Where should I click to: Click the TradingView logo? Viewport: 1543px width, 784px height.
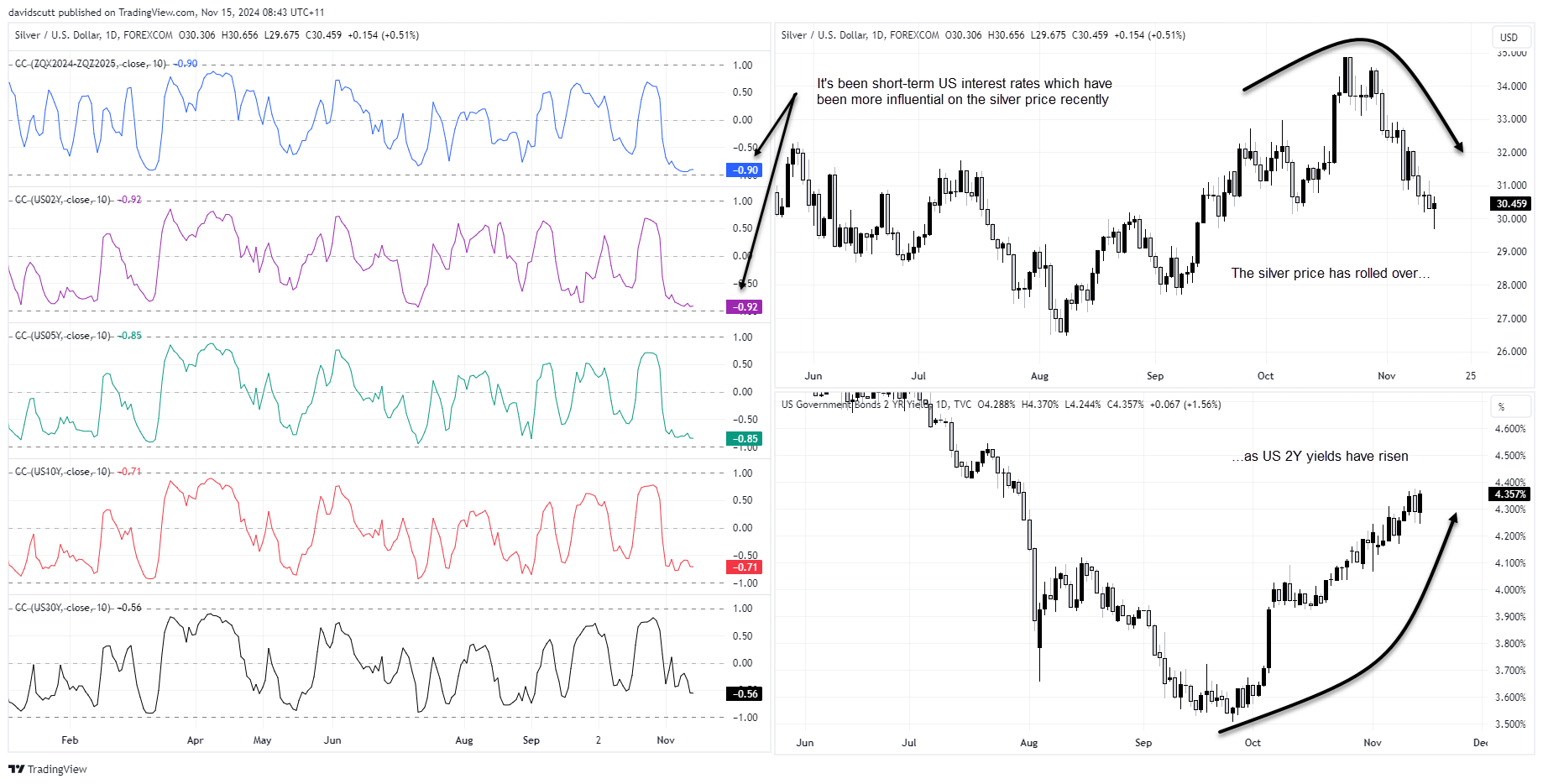coord(48,769)
